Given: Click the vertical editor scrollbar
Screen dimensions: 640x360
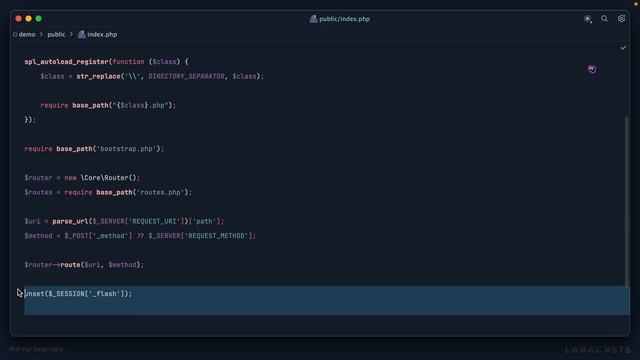Looking at the screenshot, I should pos(627,202).
